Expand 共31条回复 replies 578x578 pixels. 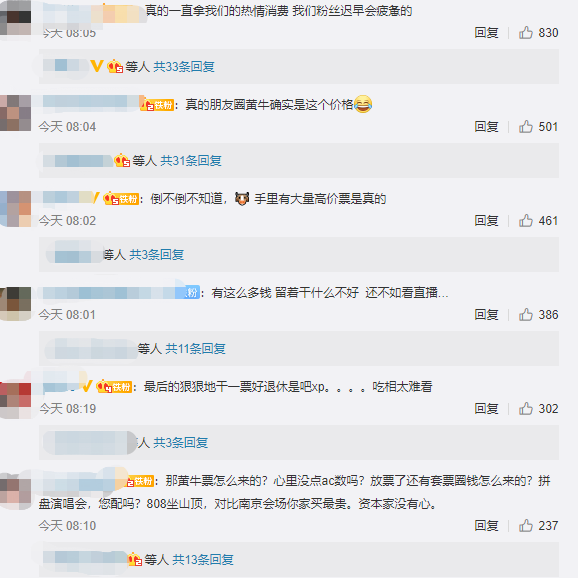pyautogui.click(x=191, y=161)
